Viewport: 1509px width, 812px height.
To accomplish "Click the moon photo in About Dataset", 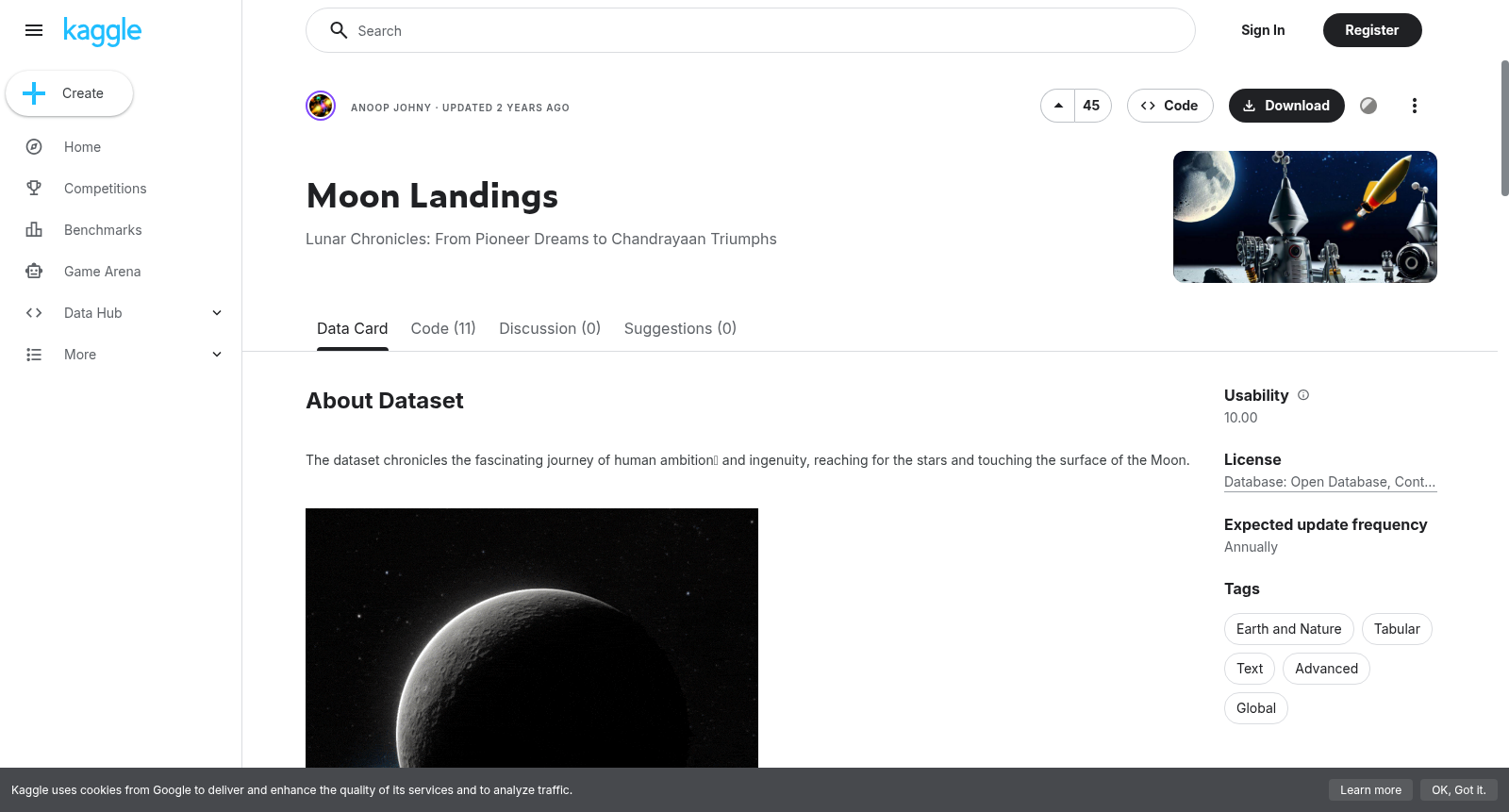I will [x=532, y=638].
